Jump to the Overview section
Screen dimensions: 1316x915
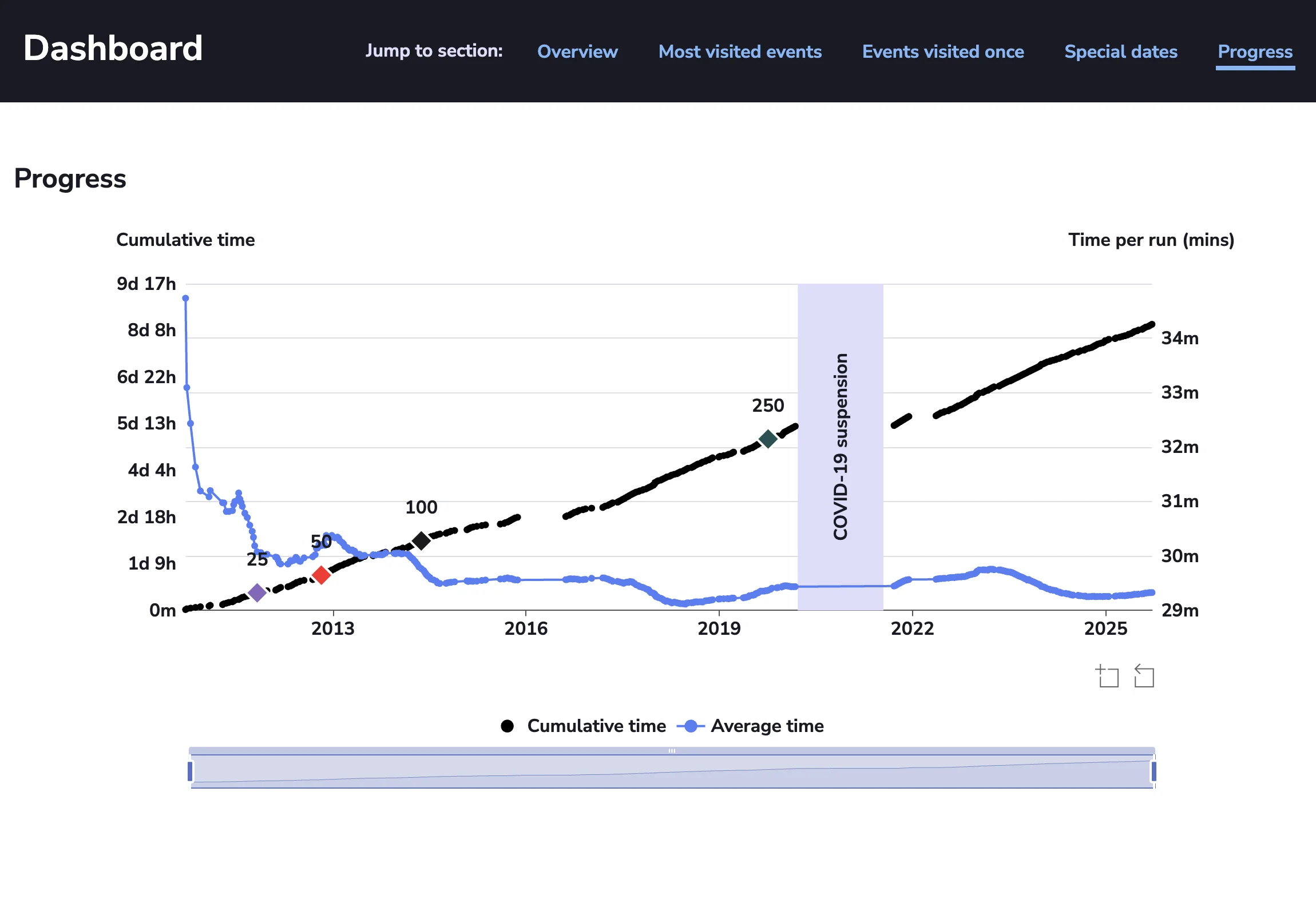pos(577,51)
